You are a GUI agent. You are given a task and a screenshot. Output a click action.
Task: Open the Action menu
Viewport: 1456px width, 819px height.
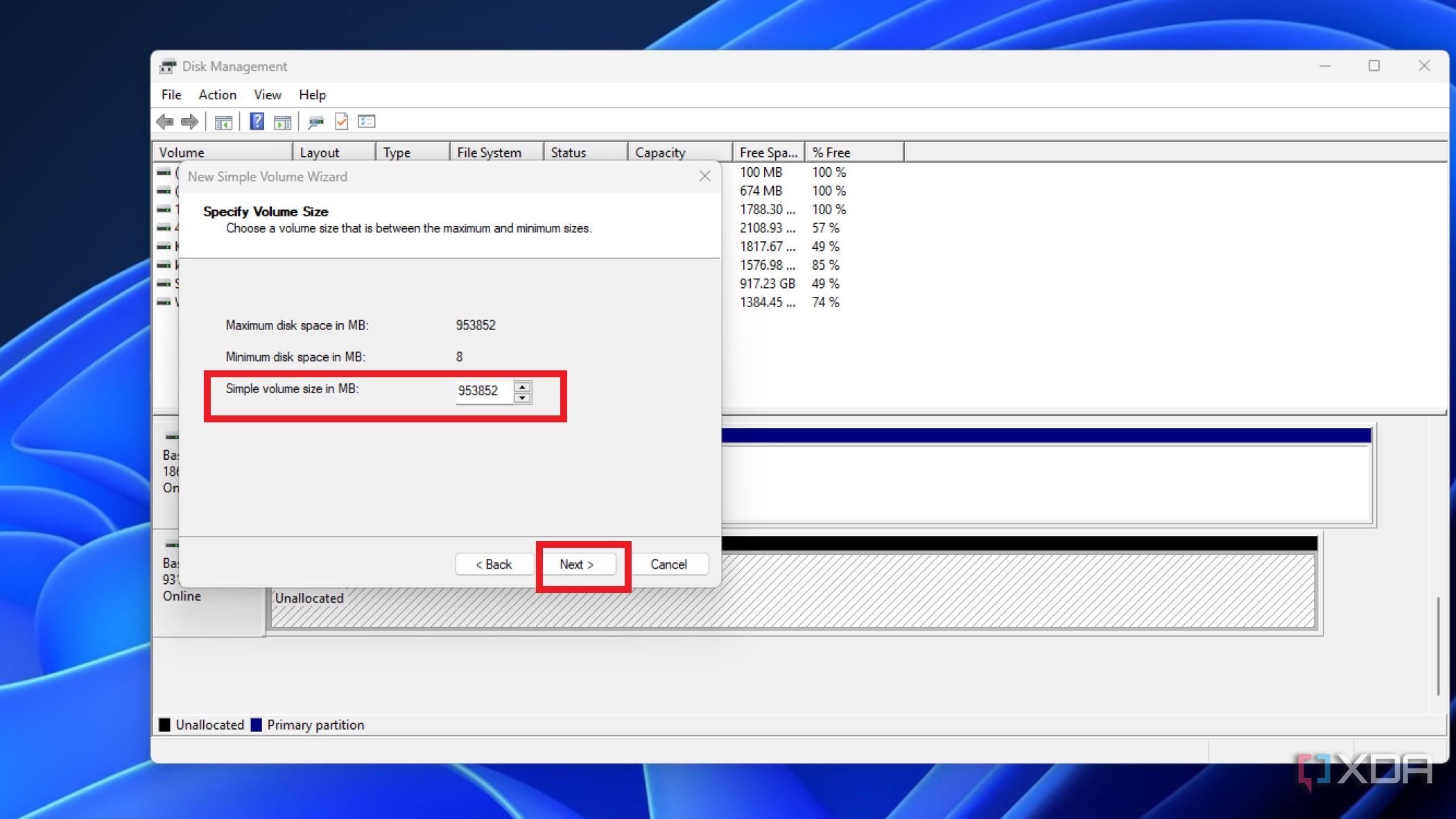click(x=217, y=95)
